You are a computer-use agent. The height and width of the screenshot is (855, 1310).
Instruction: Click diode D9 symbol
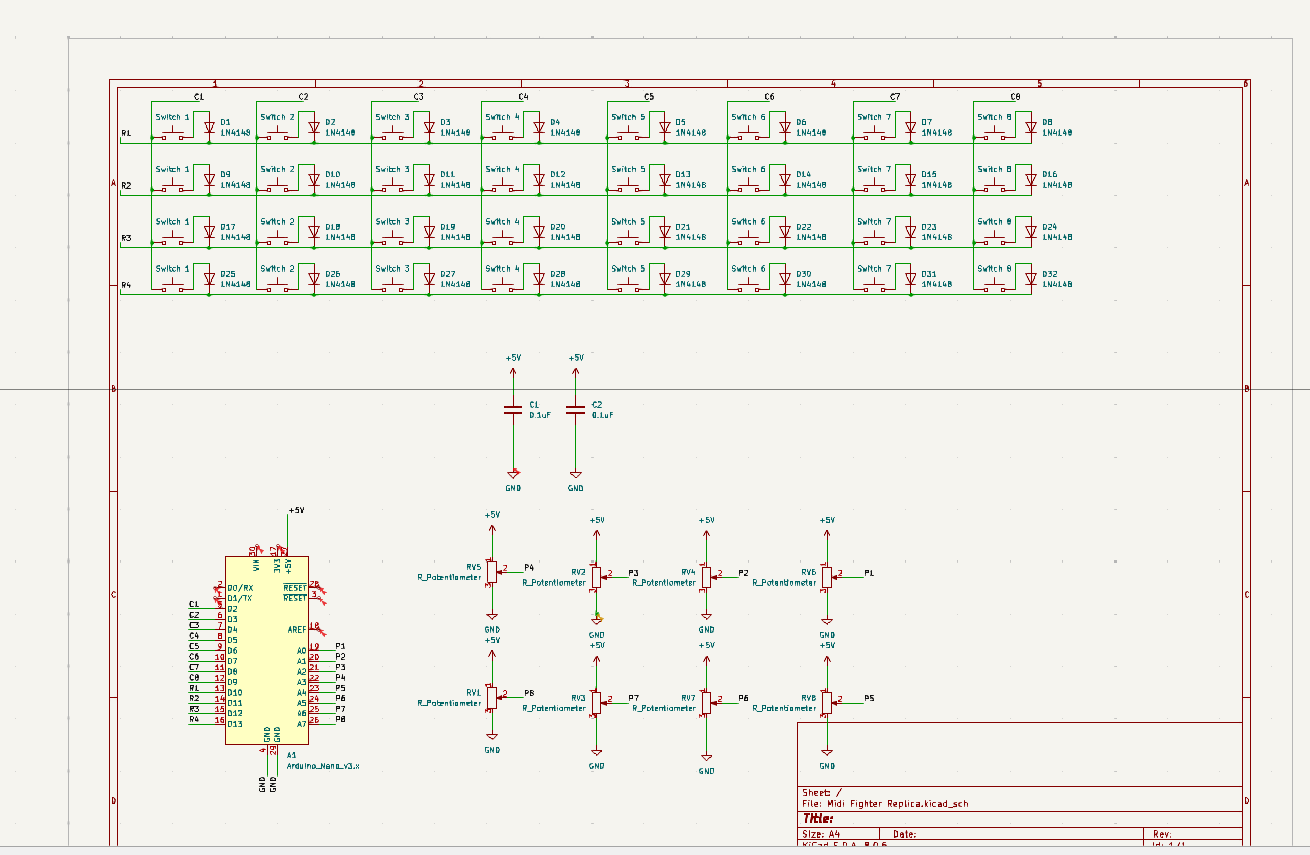pyautogui.click(x=209, y=179)
